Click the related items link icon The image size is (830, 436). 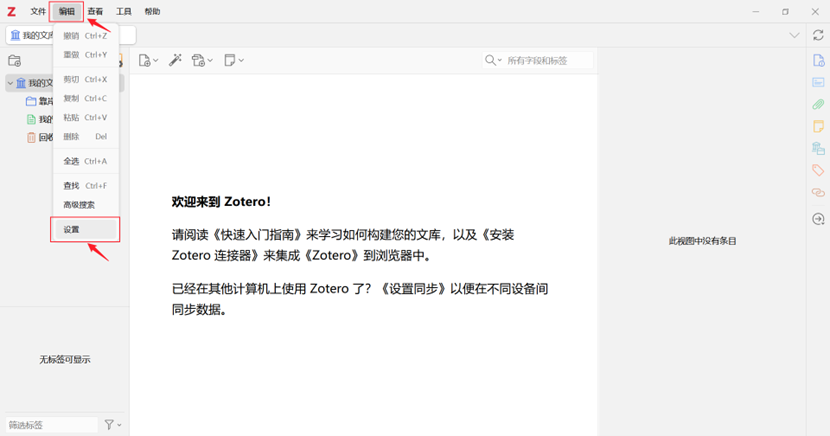point(818,192)
